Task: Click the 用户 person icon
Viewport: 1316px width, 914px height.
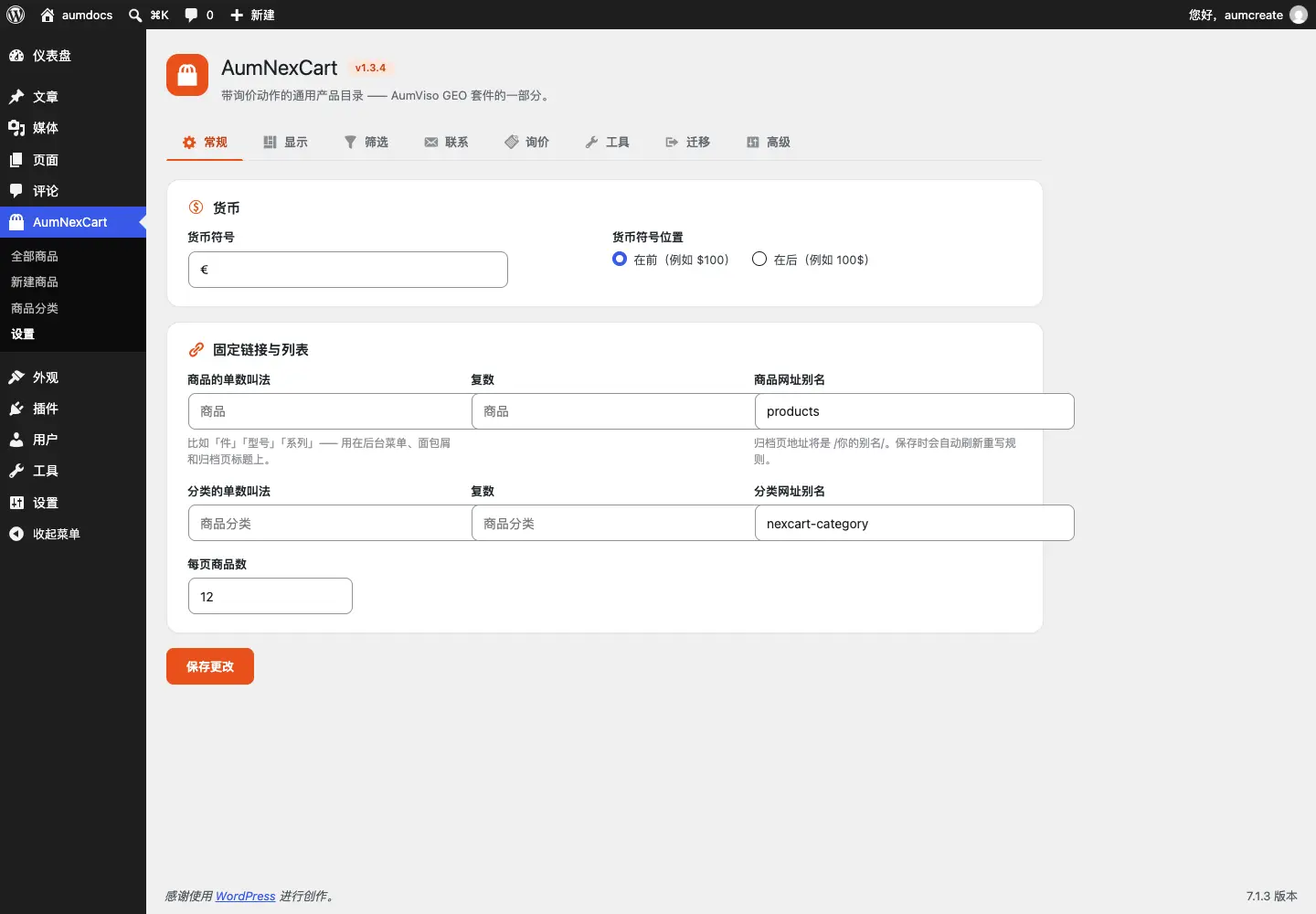Action: click(16, 440)
